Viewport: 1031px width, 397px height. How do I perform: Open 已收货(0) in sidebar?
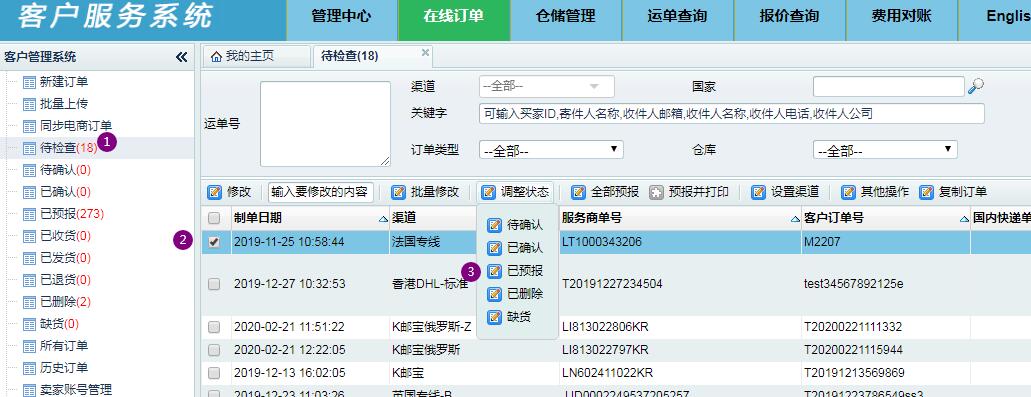point(65,236)
